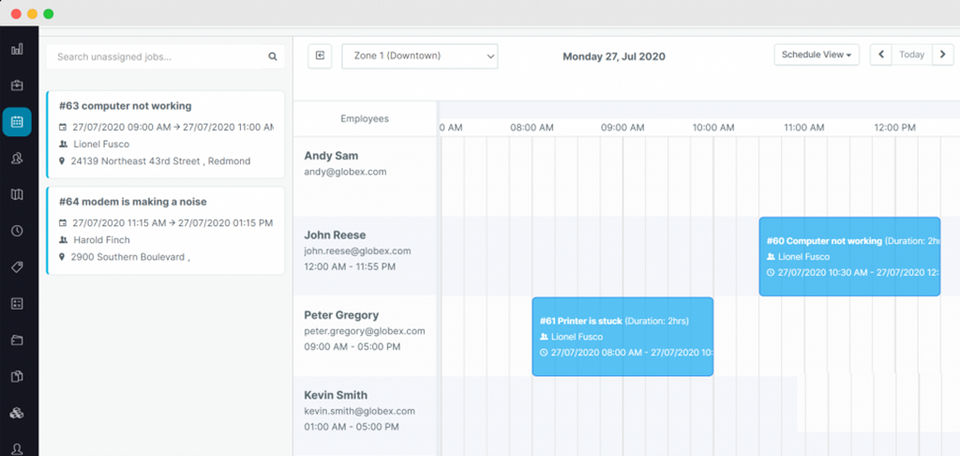Open the stacked cubes inventory icon

tap(17, 413)
